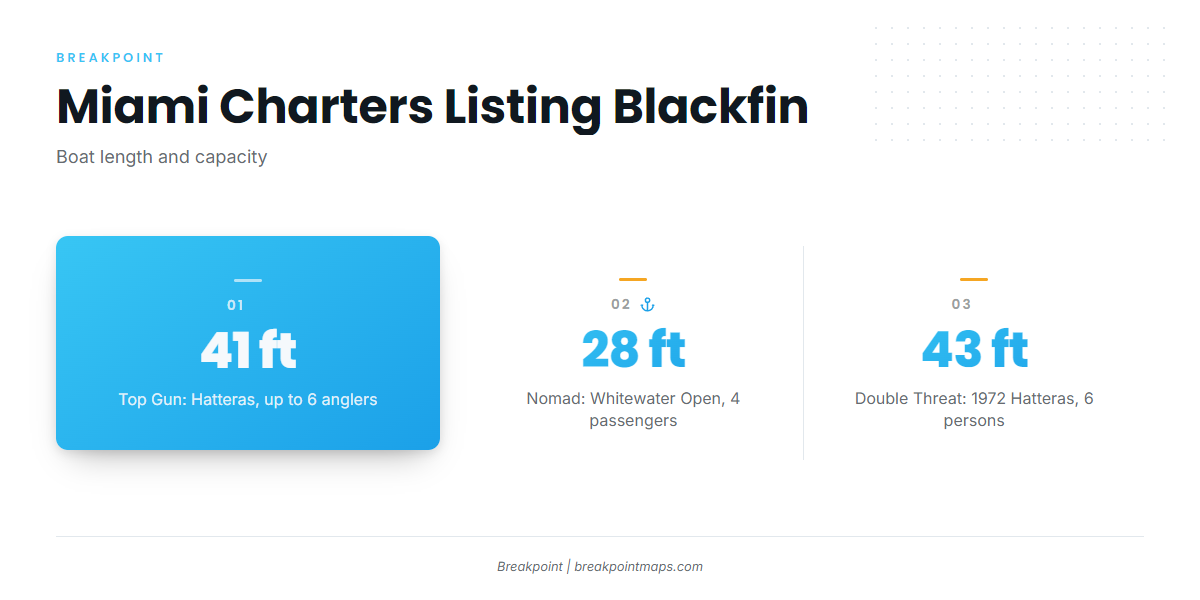Screen dimensions: 1200x600
Task: Select the blue Top Gun card
Action: [x=248, y=343]
